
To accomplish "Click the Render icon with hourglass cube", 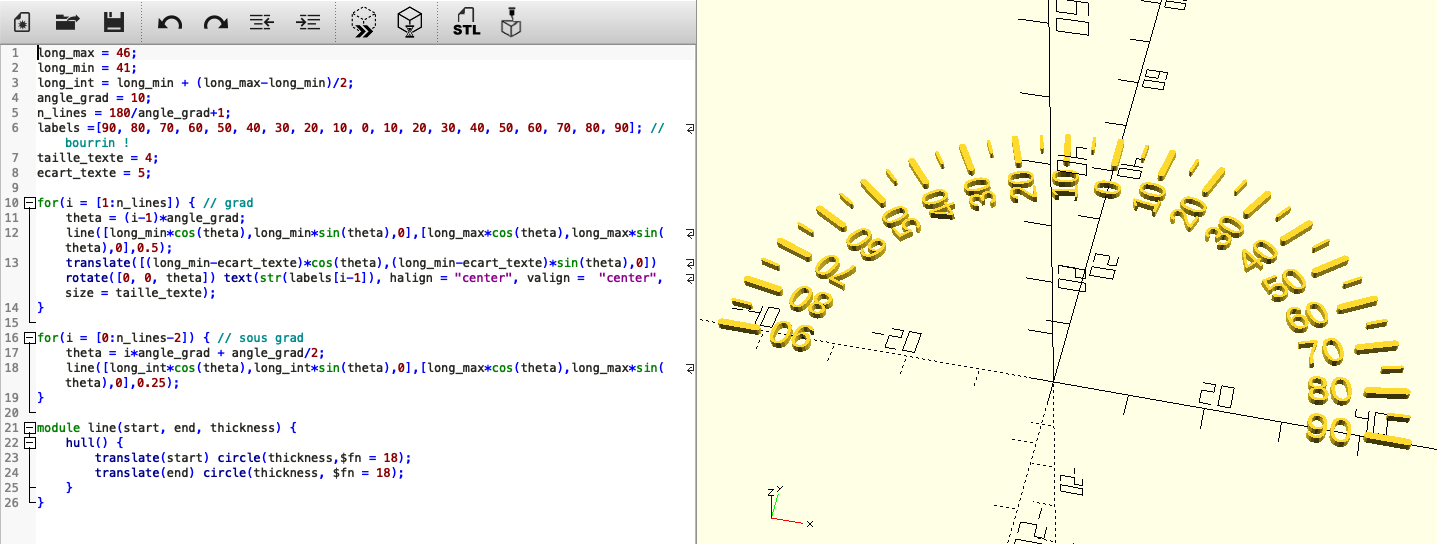I will coord(408,22).
